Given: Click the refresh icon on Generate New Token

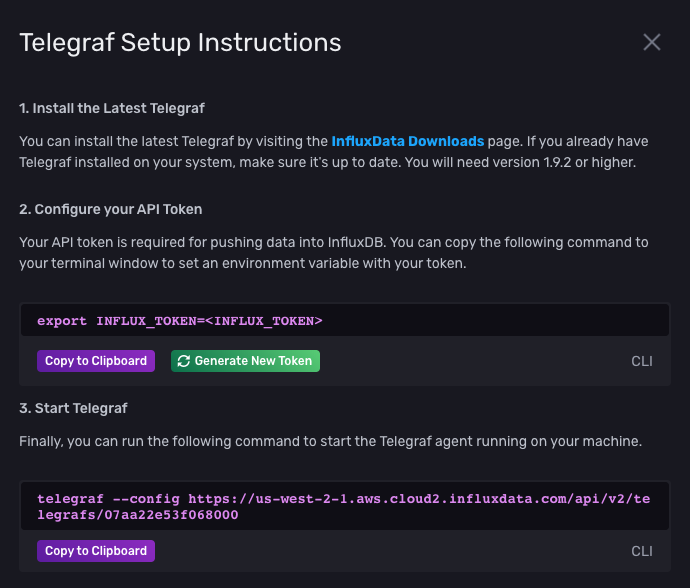Looking at the screenshot, I should (x=183, y=361).
